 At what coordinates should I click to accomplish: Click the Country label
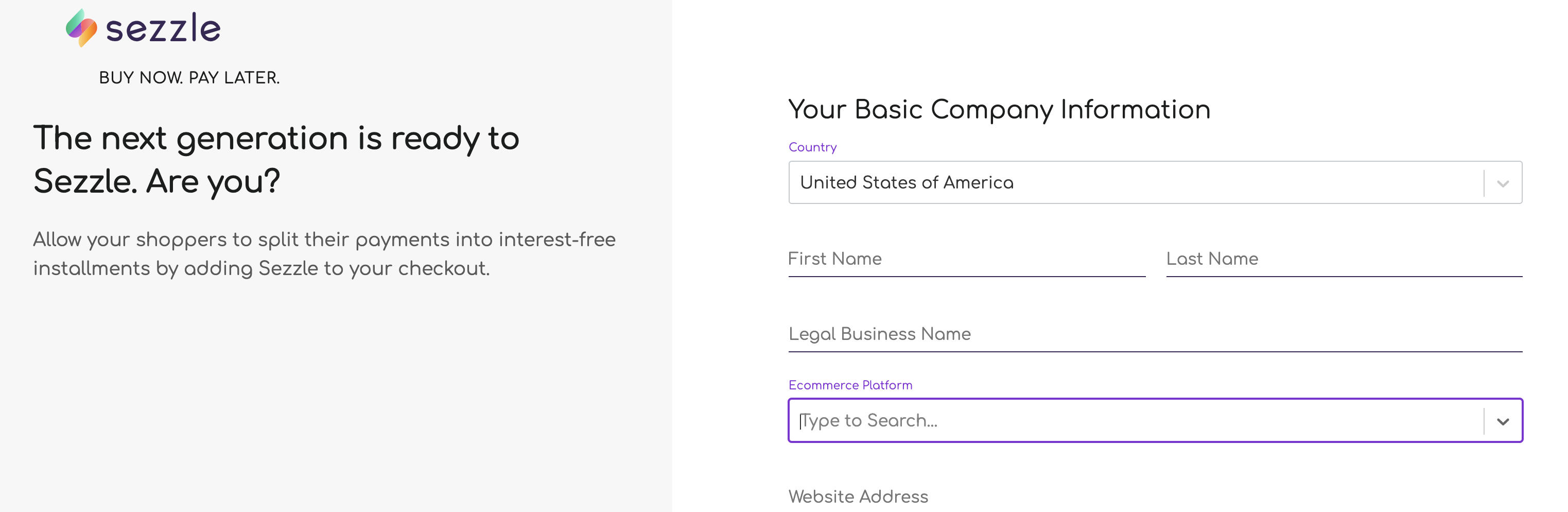[x=812, y=147]
